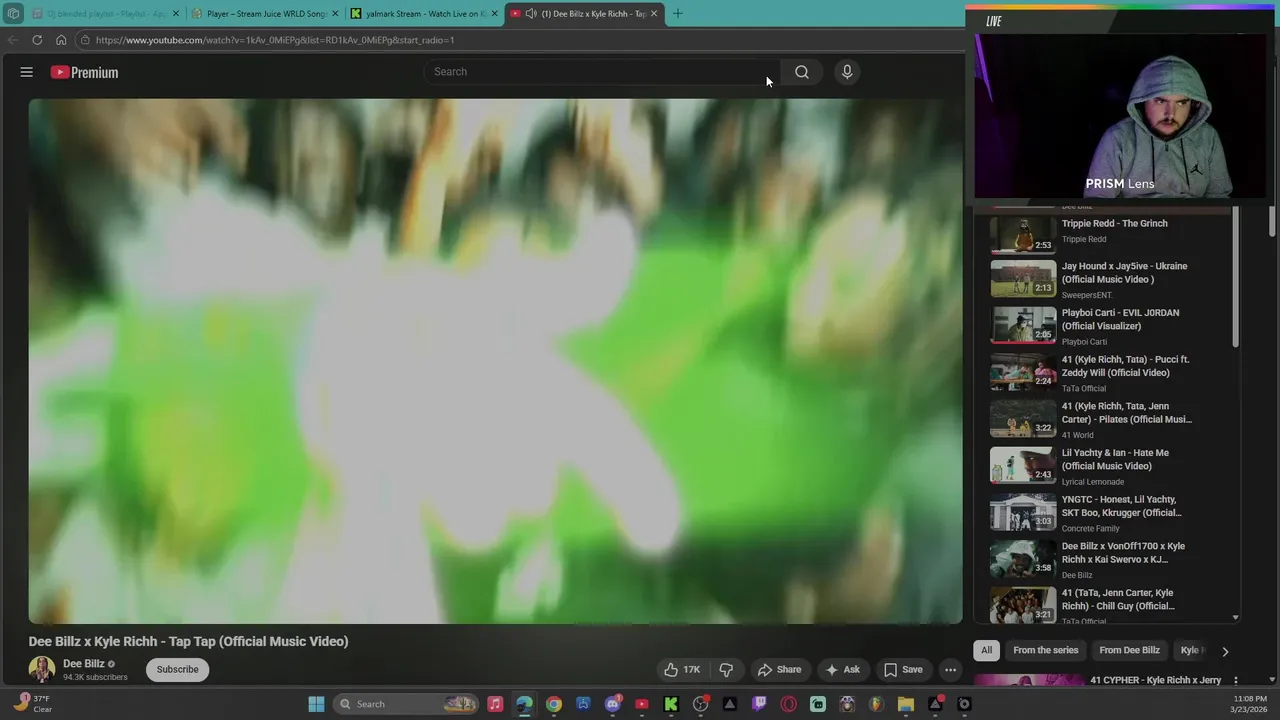Image resolution: width=1280 pixels, height=720 pixels.
Task: Go back in browser history
Action: [13, 40]
